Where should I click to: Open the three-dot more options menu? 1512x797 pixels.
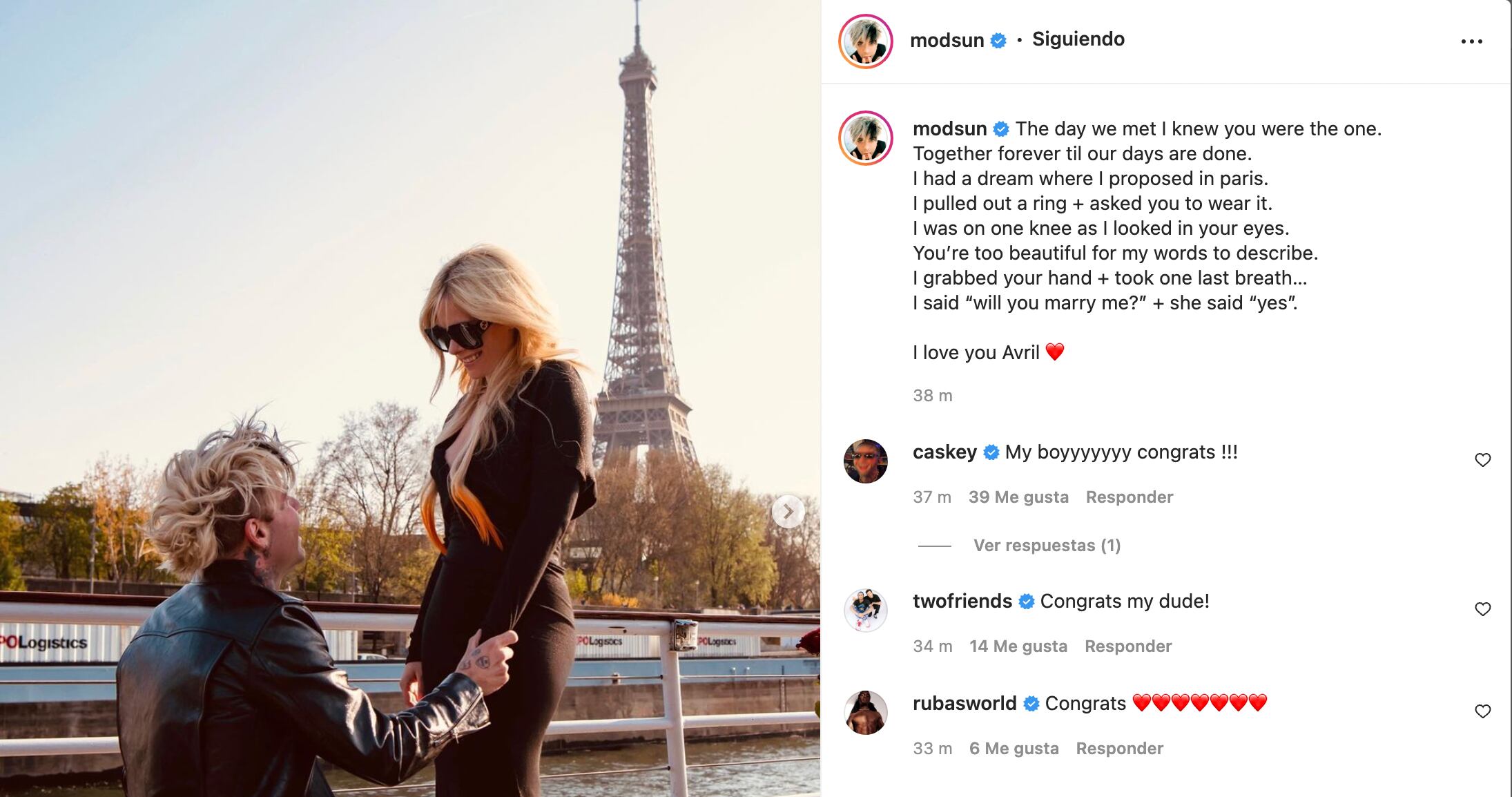click(x=1471, y=41)
